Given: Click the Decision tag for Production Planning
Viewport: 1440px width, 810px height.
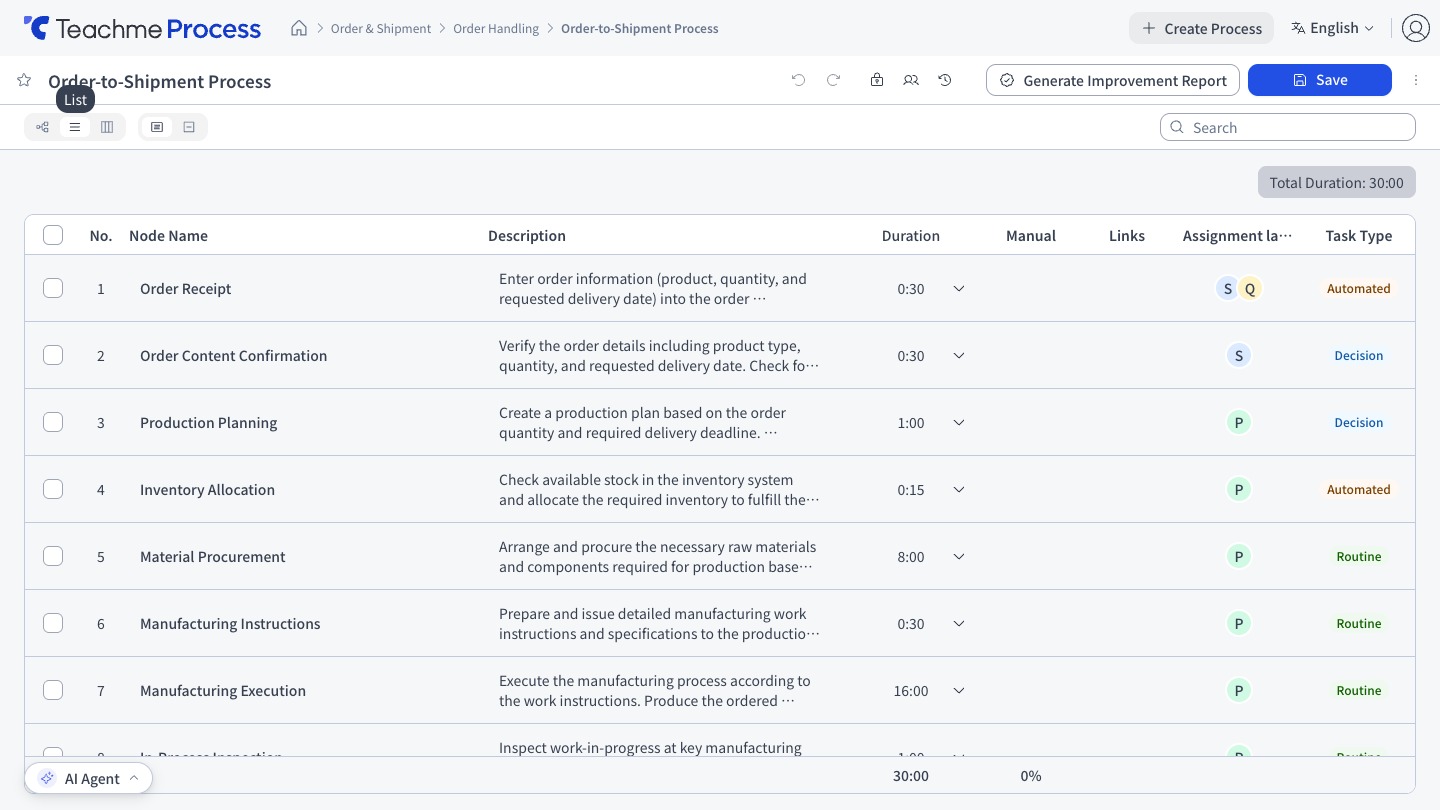Looking at the screenshot, I should coord(1359,423).
